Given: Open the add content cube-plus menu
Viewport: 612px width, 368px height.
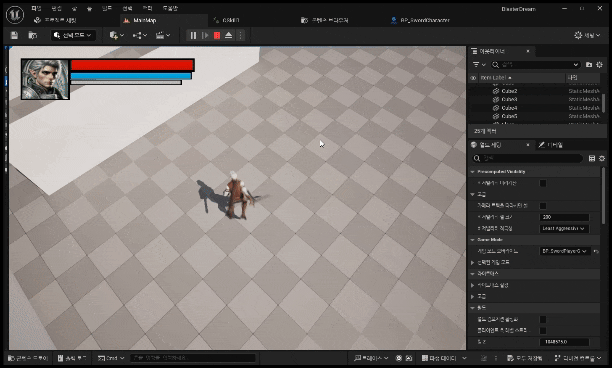Looking at the screenshot, I should pyautogui.click(x=116, y=36).
